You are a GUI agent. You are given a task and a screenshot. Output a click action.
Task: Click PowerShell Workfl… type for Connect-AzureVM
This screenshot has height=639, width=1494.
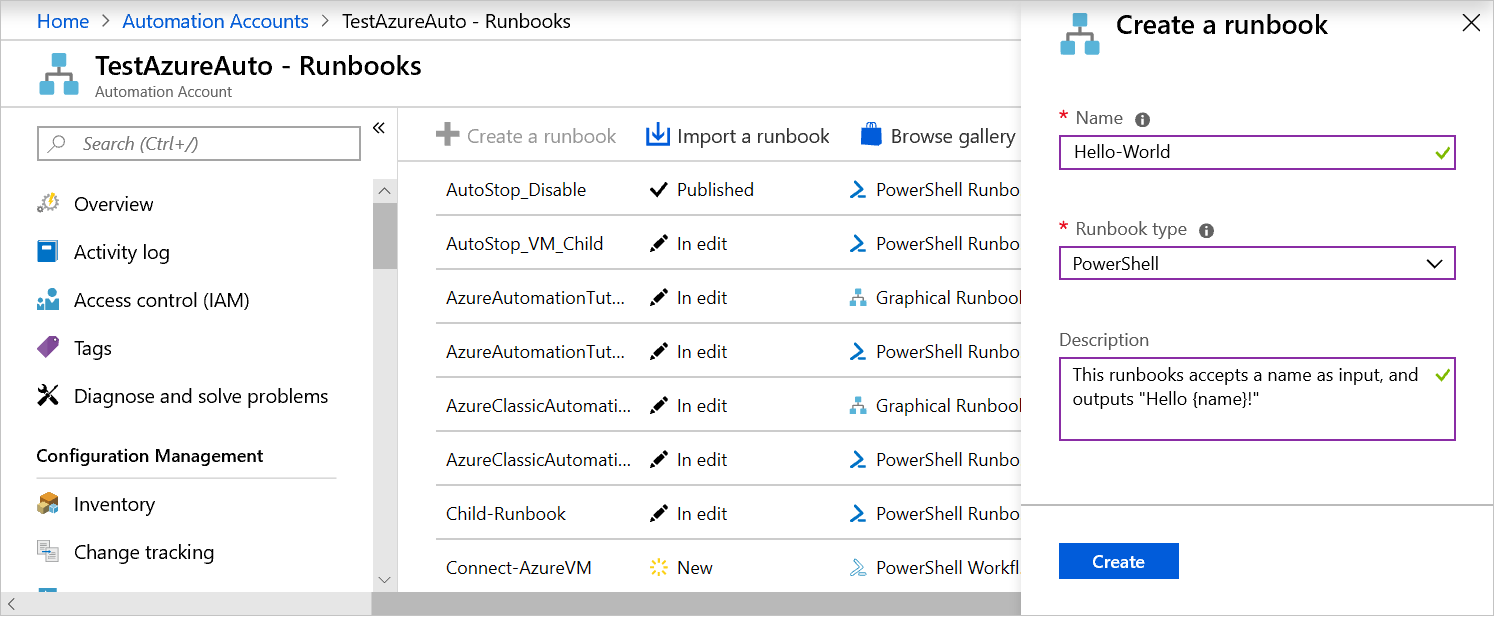tap(948, 568)
